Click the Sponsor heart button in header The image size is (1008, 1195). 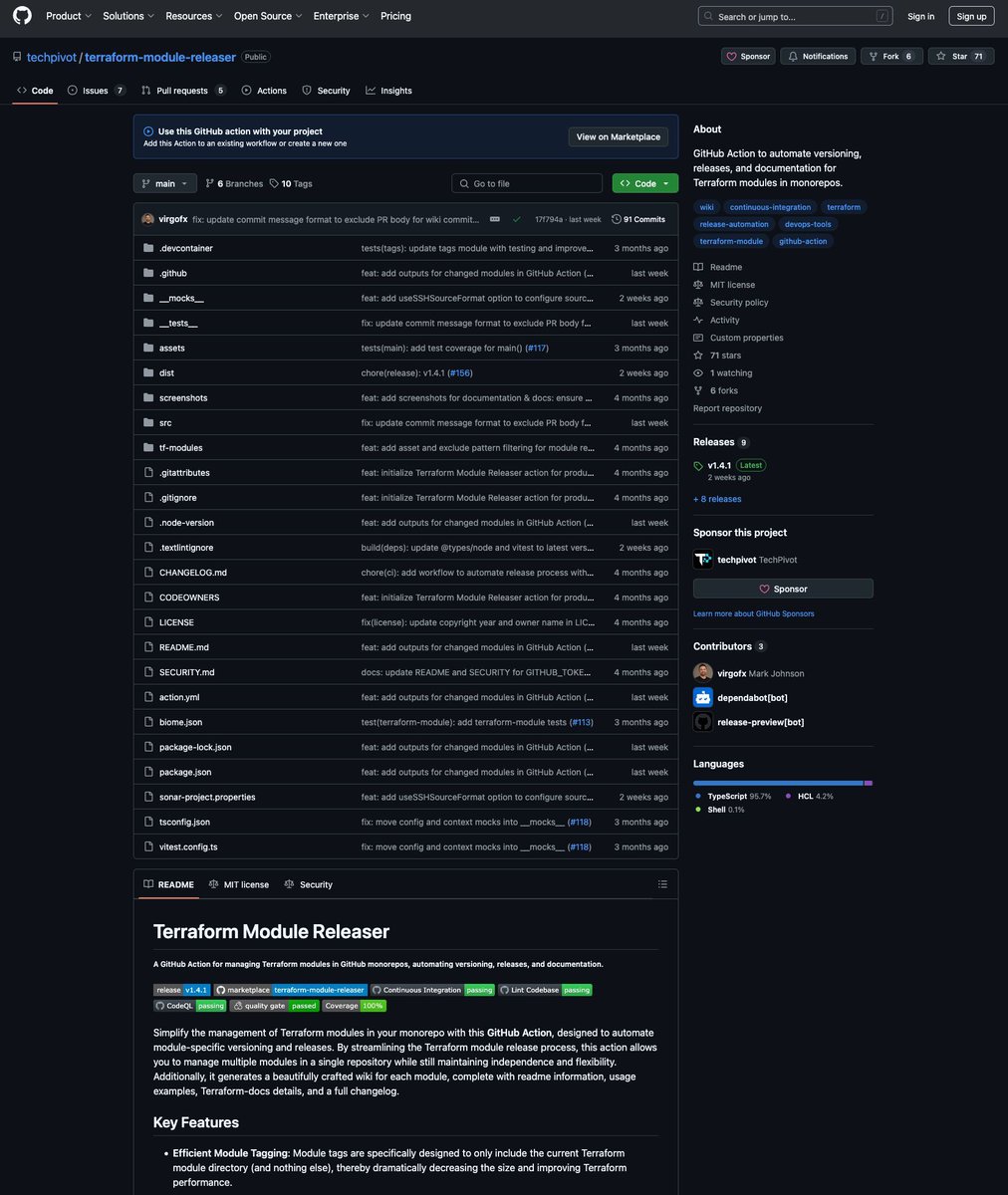pos(748,57)
